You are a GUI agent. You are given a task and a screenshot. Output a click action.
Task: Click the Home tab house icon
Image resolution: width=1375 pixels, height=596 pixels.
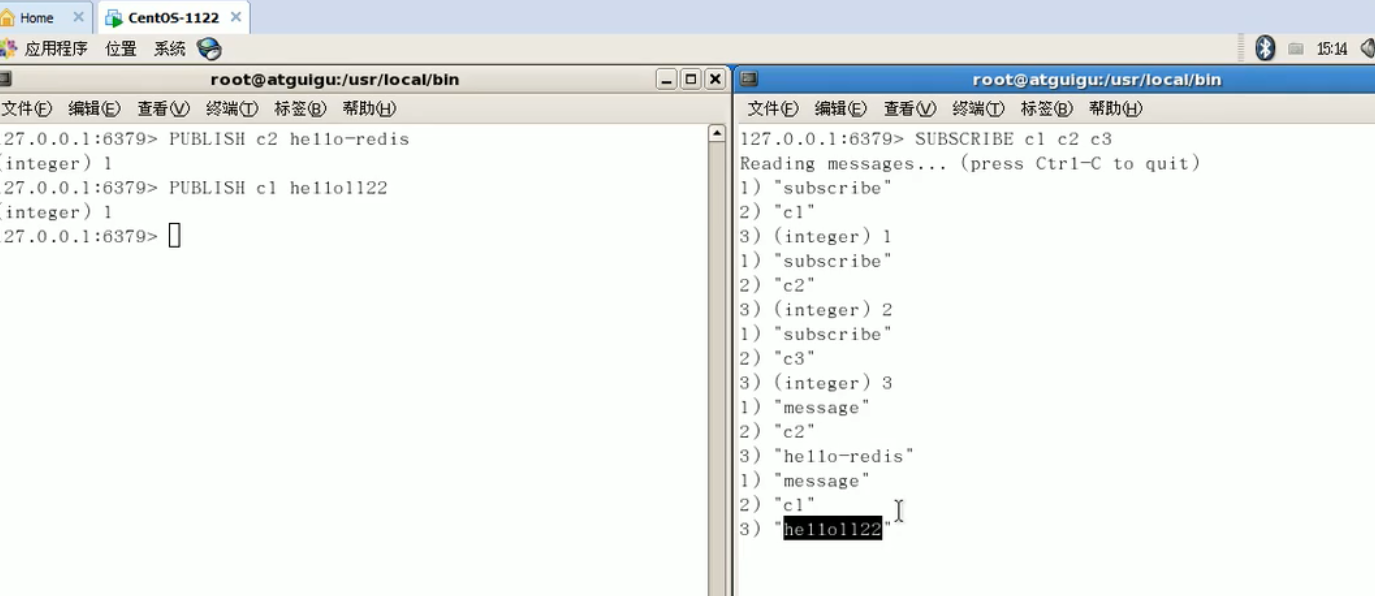pos(8,18)
